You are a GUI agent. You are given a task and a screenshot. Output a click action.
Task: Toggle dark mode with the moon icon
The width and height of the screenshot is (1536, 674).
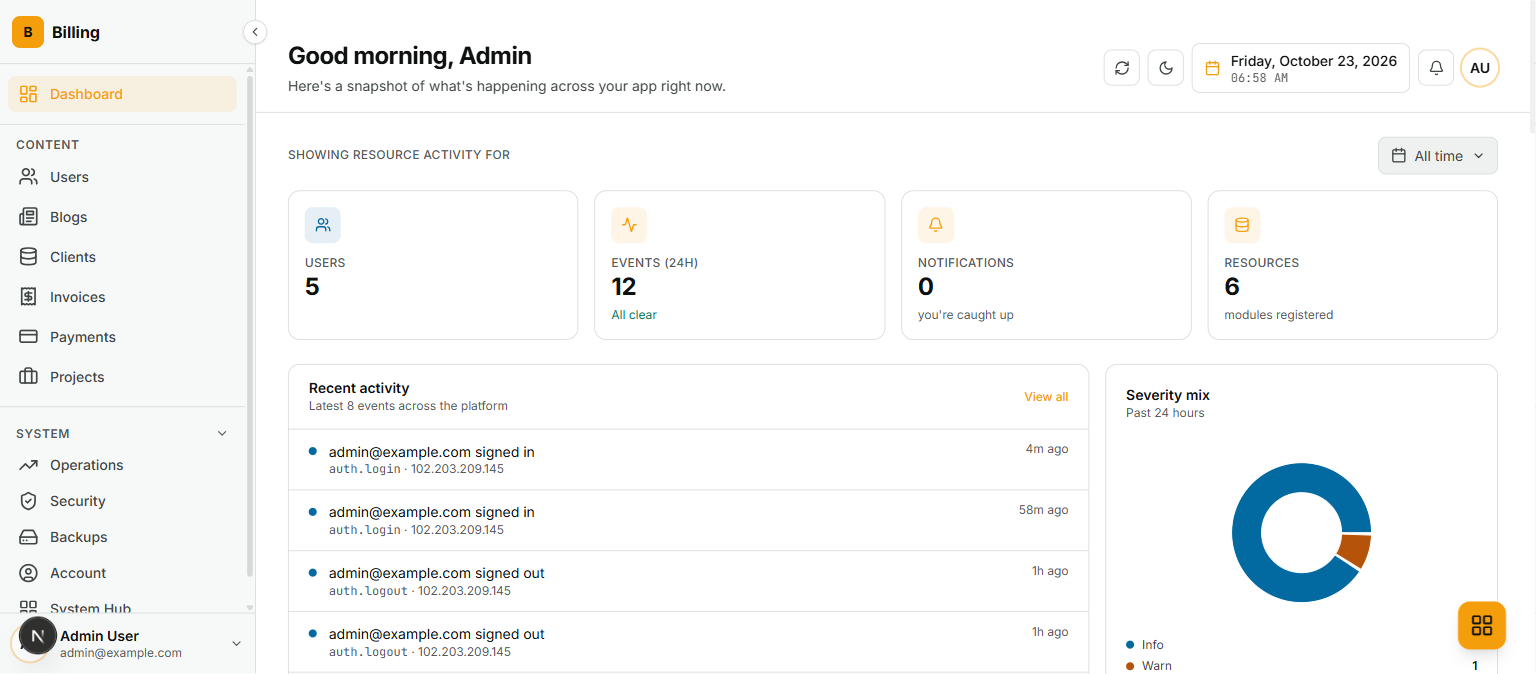(1166, 68)
